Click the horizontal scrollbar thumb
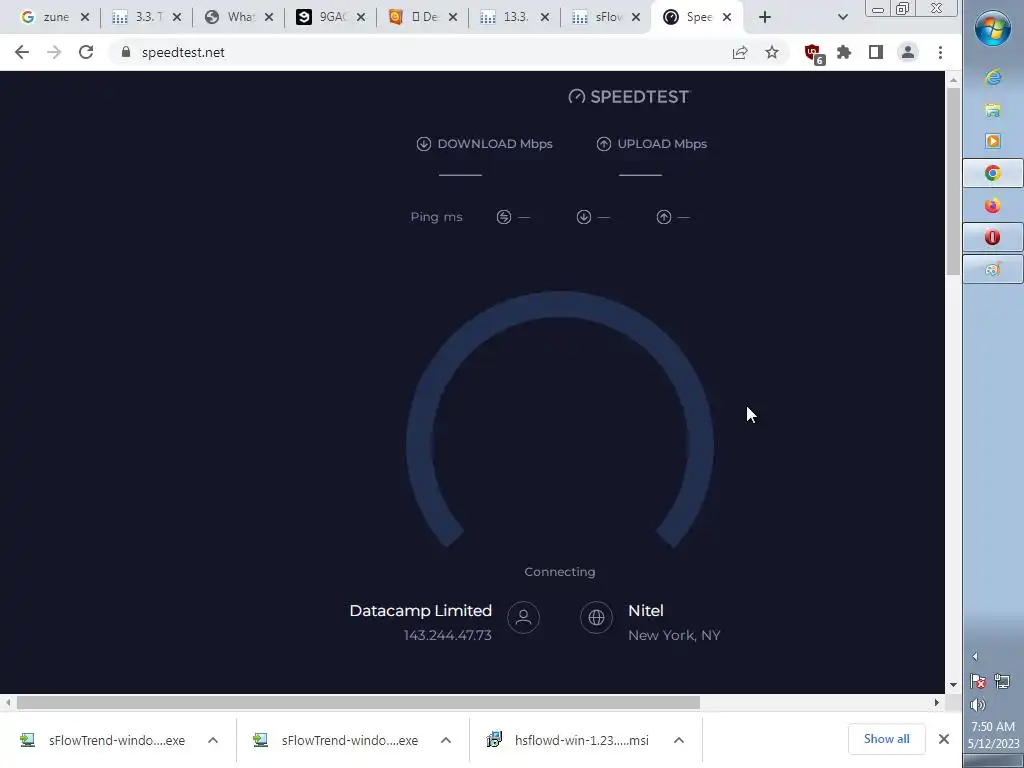1024x768 pixels. [x=358, y=703]
